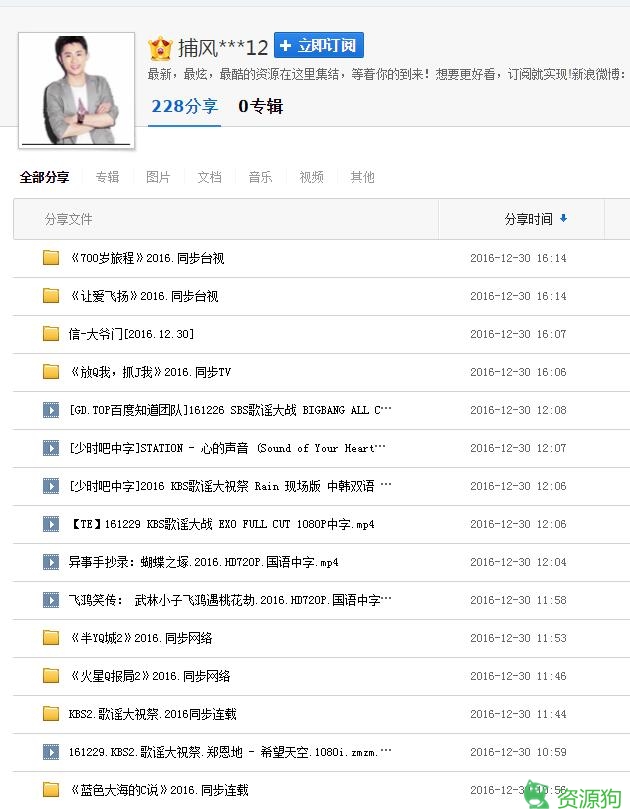Image resolution: width=630 pixels, height=809 pixels.
Task: Open 《放Q我，抓J我》2016.同步TV folder
Action: click(x=151, y=372)
